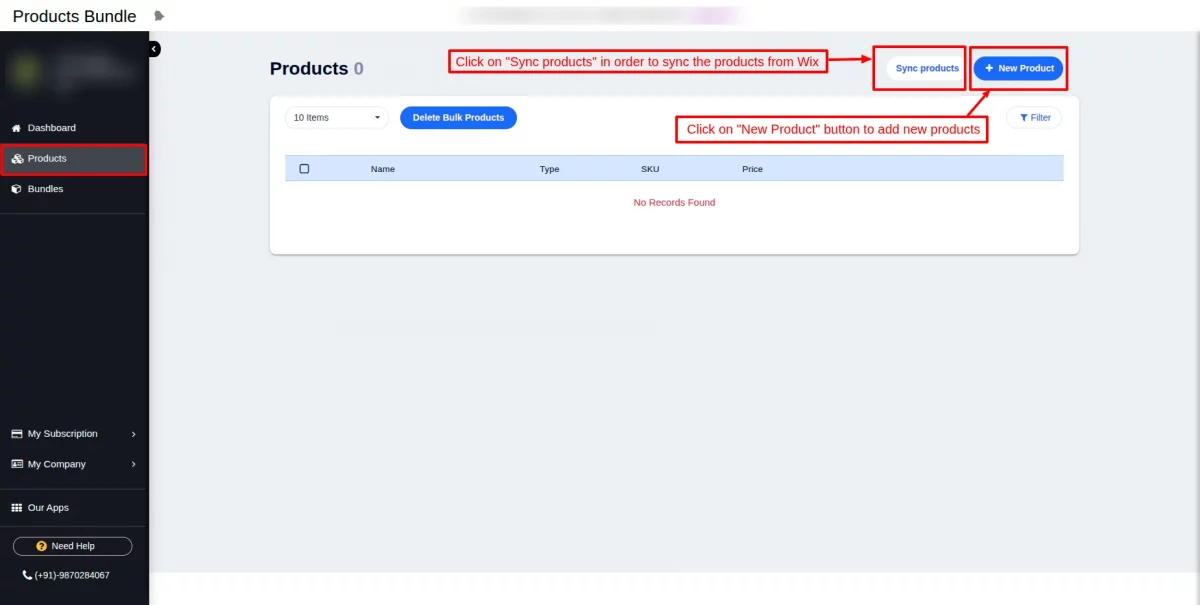Image resolution: width=1200 pixels, height=605 pixels.
Task: Click the Our Apps grid icon
Action: click(17, 508)
